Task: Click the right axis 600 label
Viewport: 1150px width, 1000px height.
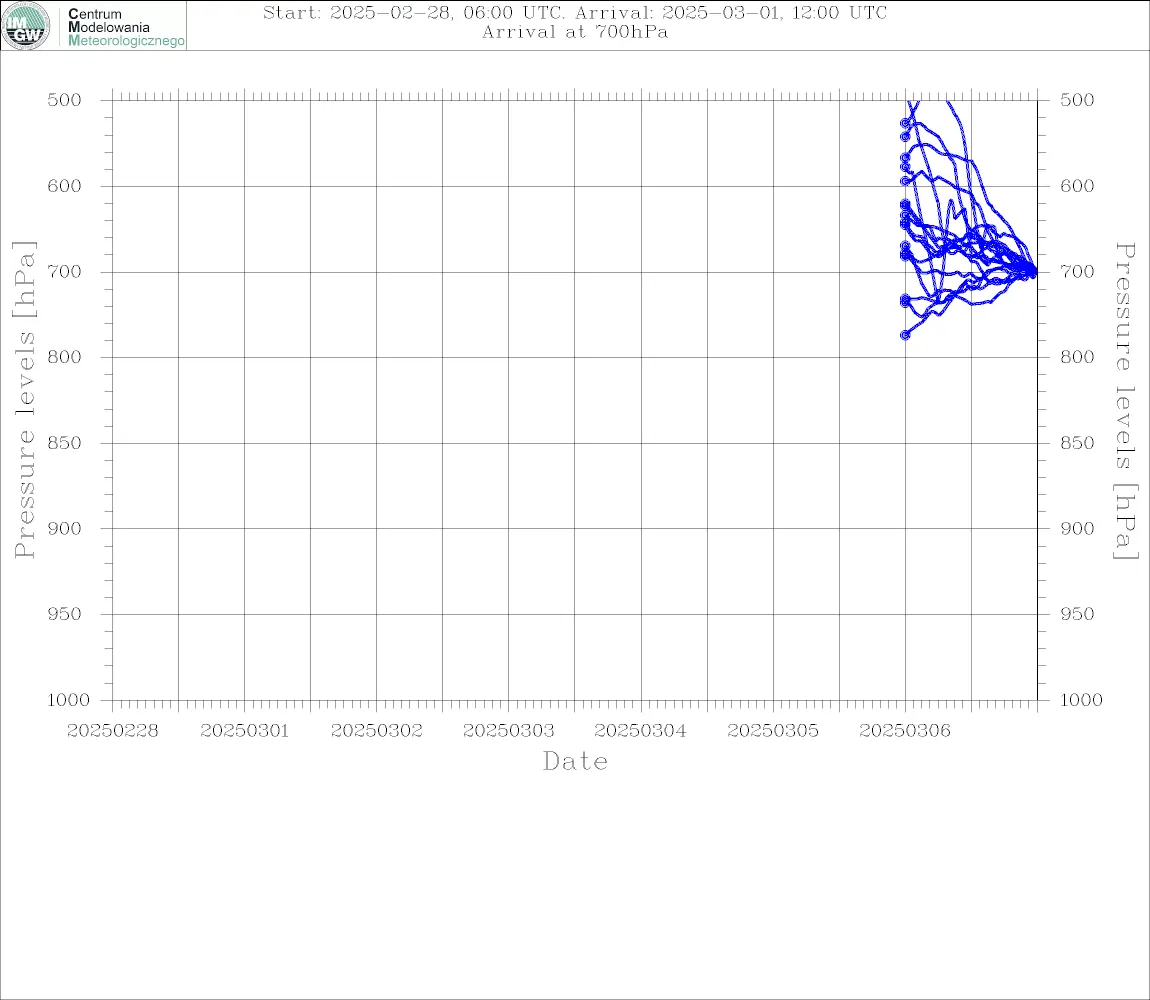Action: tap(1077, 186)
